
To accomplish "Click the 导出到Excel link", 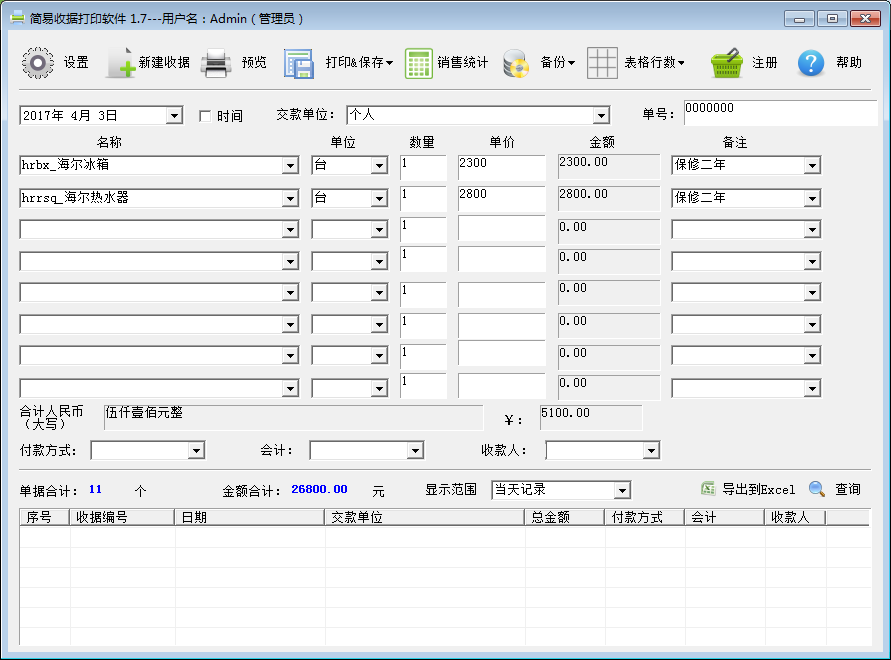I will (x=758, y=489).
